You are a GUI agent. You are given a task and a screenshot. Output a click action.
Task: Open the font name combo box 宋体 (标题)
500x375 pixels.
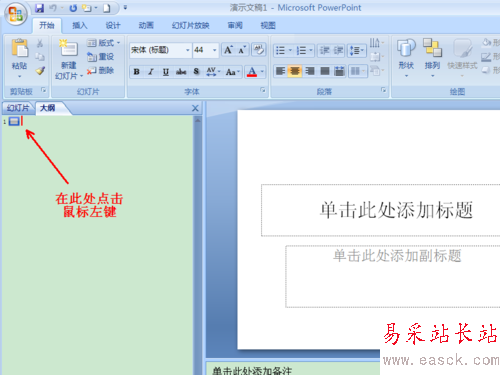pyautogui.click(x=161, y=50)
